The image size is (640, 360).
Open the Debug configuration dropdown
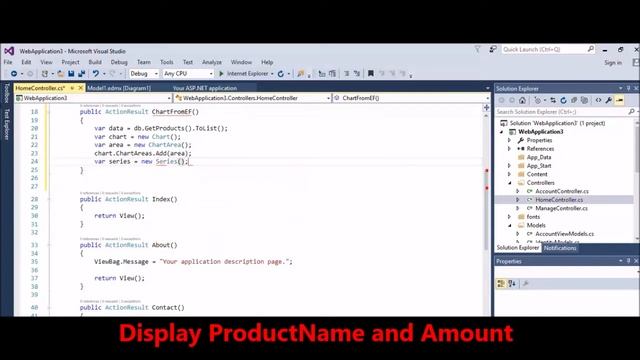(x=144, y=74)
